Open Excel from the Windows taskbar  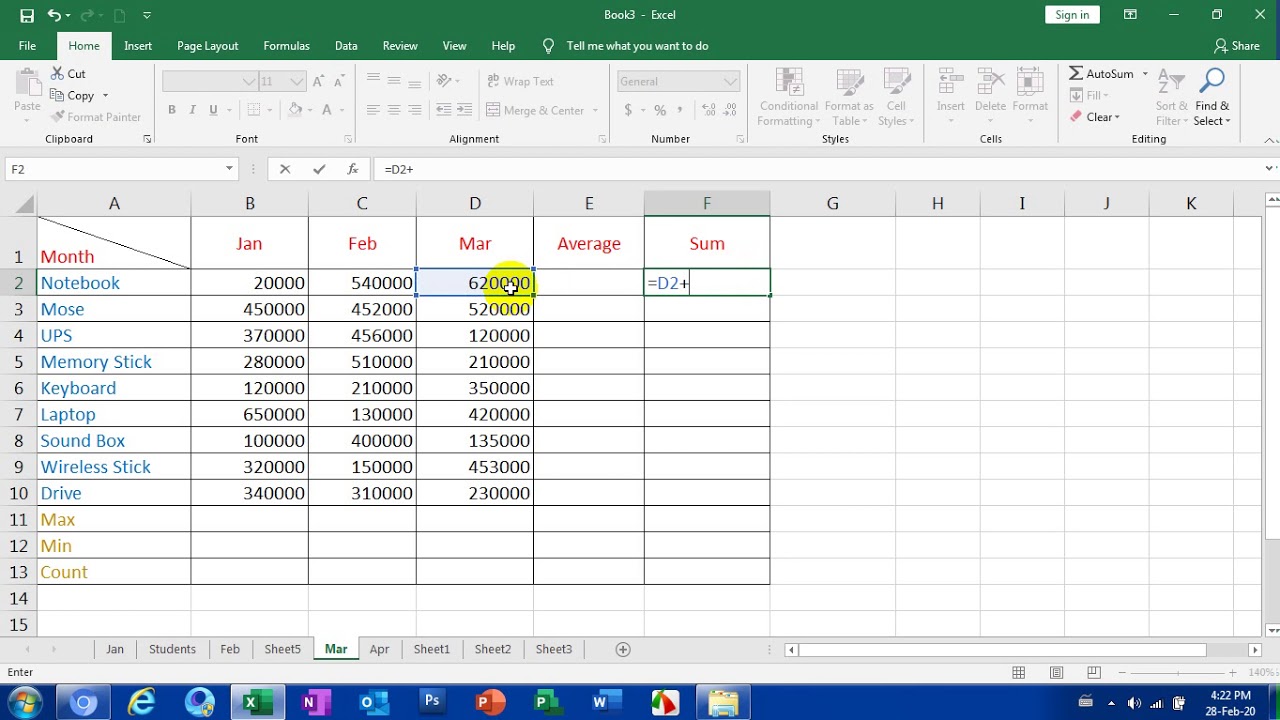coord(258,702)
